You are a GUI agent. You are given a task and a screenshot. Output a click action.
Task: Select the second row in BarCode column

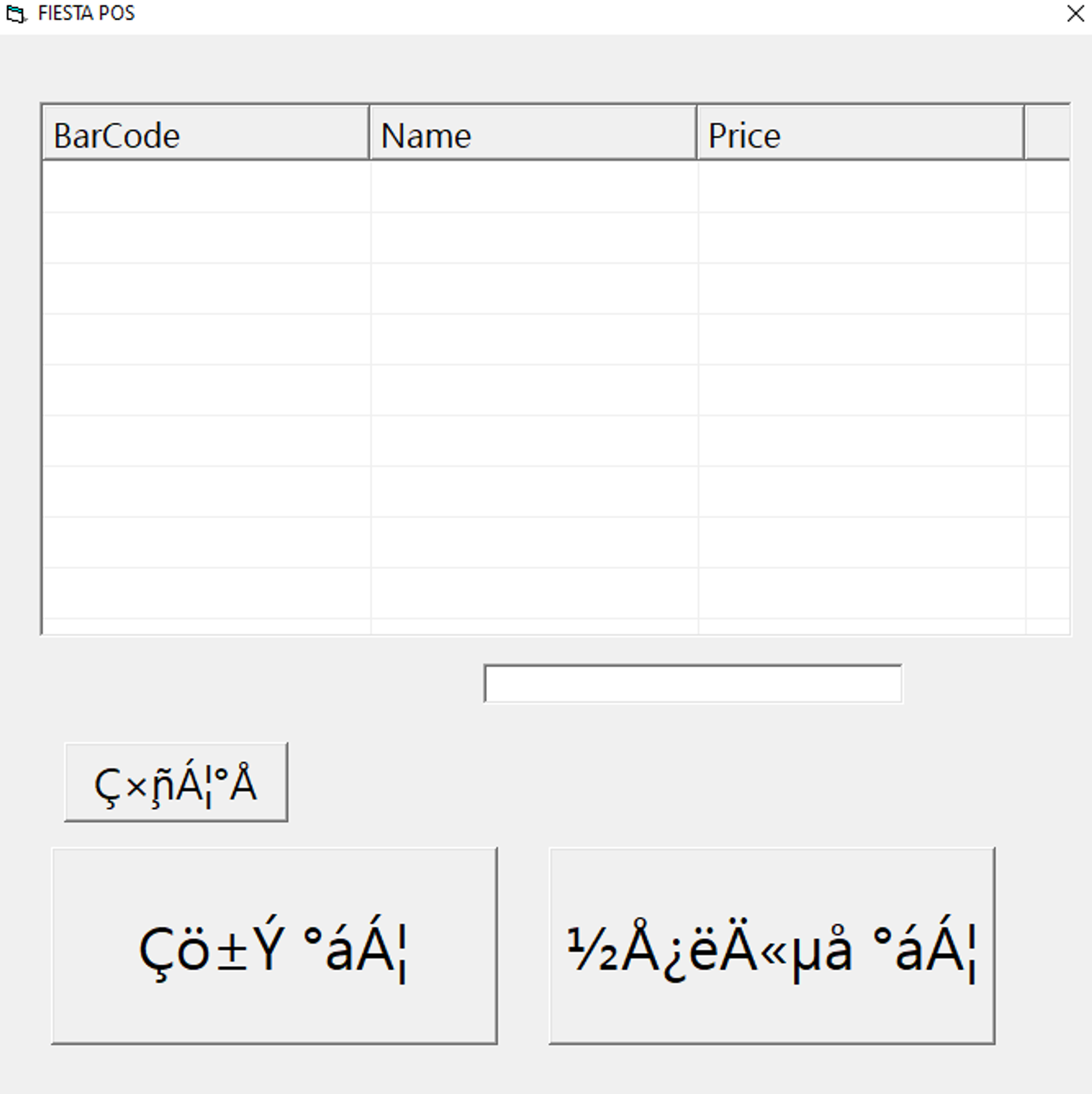(x=205, y=238)
